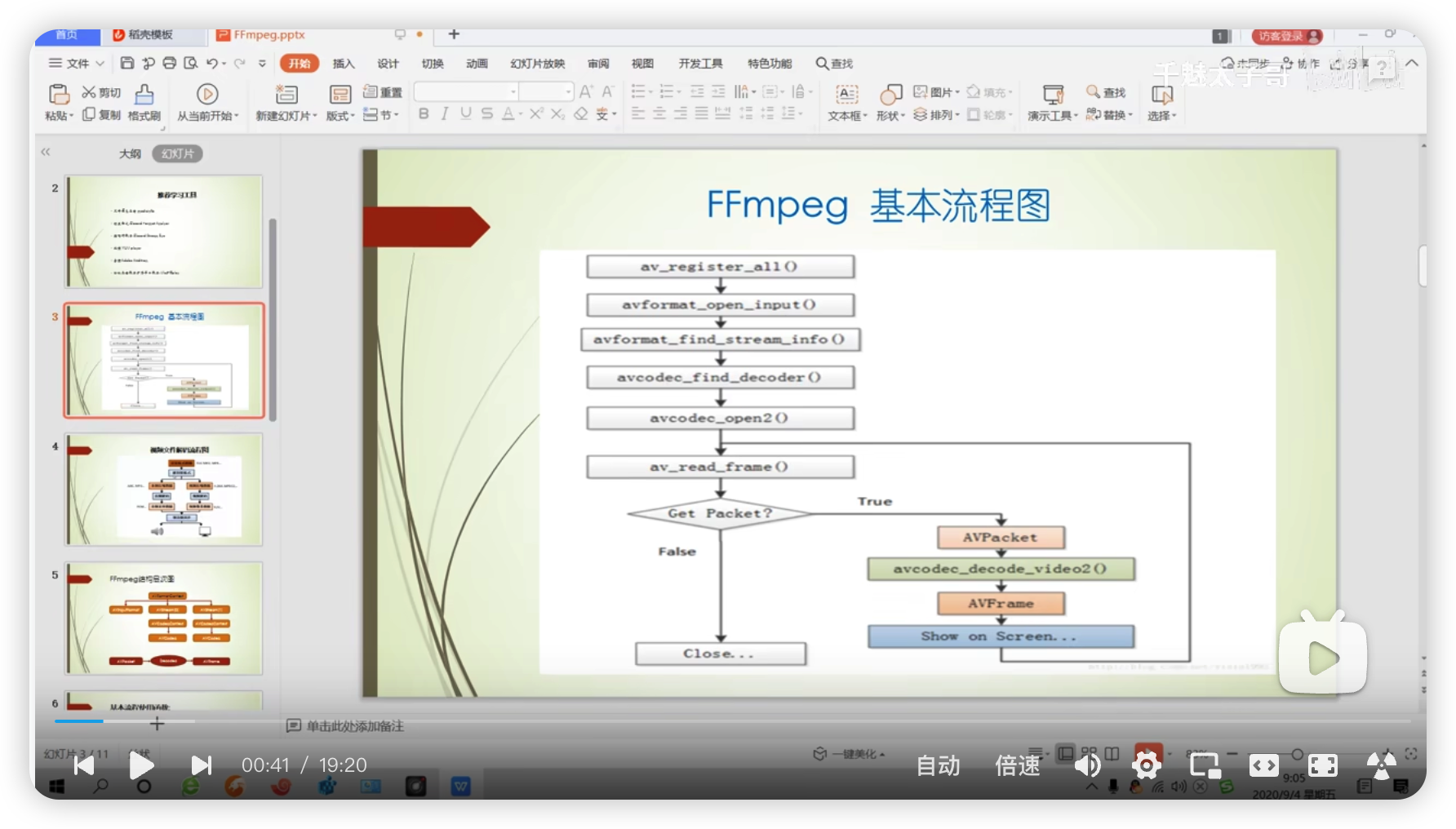Open the 演示工具 presentation tools
The width and height of the screenshot is (1456, 829).
click(1052, 102)
